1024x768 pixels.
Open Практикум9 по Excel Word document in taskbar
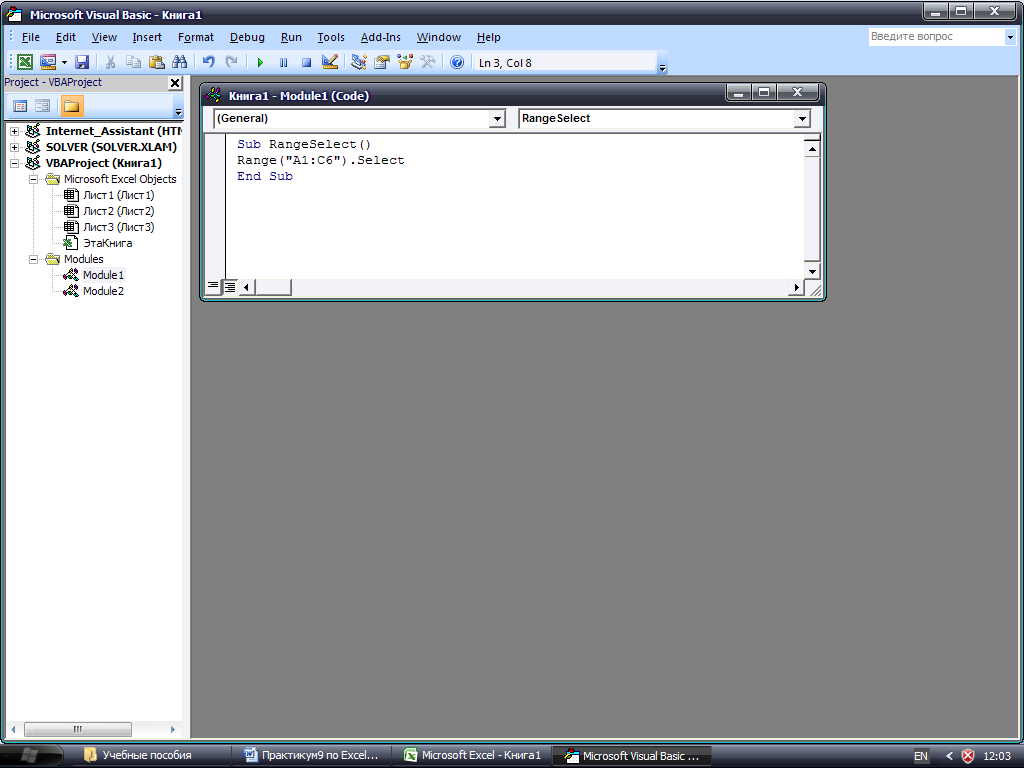pyautogui.click(x=312, y=756)
